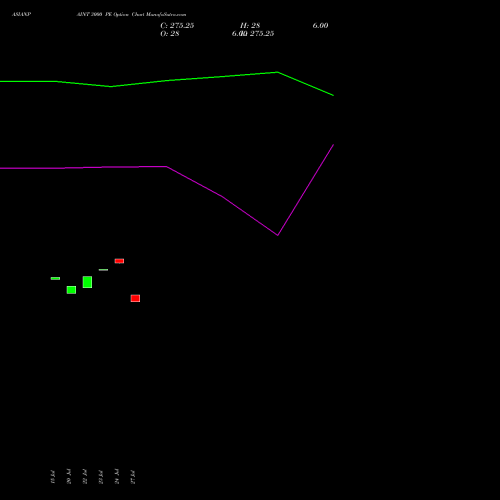Select the thin green candle above '23 Jul'
The height and width of the screenshot is (500, 500).
(103, 270)
